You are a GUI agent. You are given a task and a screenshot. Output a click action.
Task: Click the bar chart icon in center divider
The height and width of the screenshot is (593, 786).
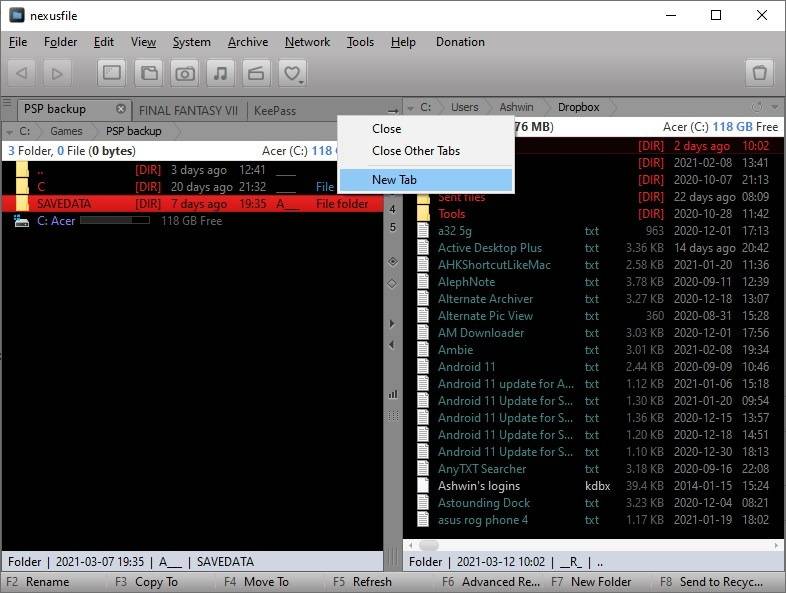tap(392, 394)
